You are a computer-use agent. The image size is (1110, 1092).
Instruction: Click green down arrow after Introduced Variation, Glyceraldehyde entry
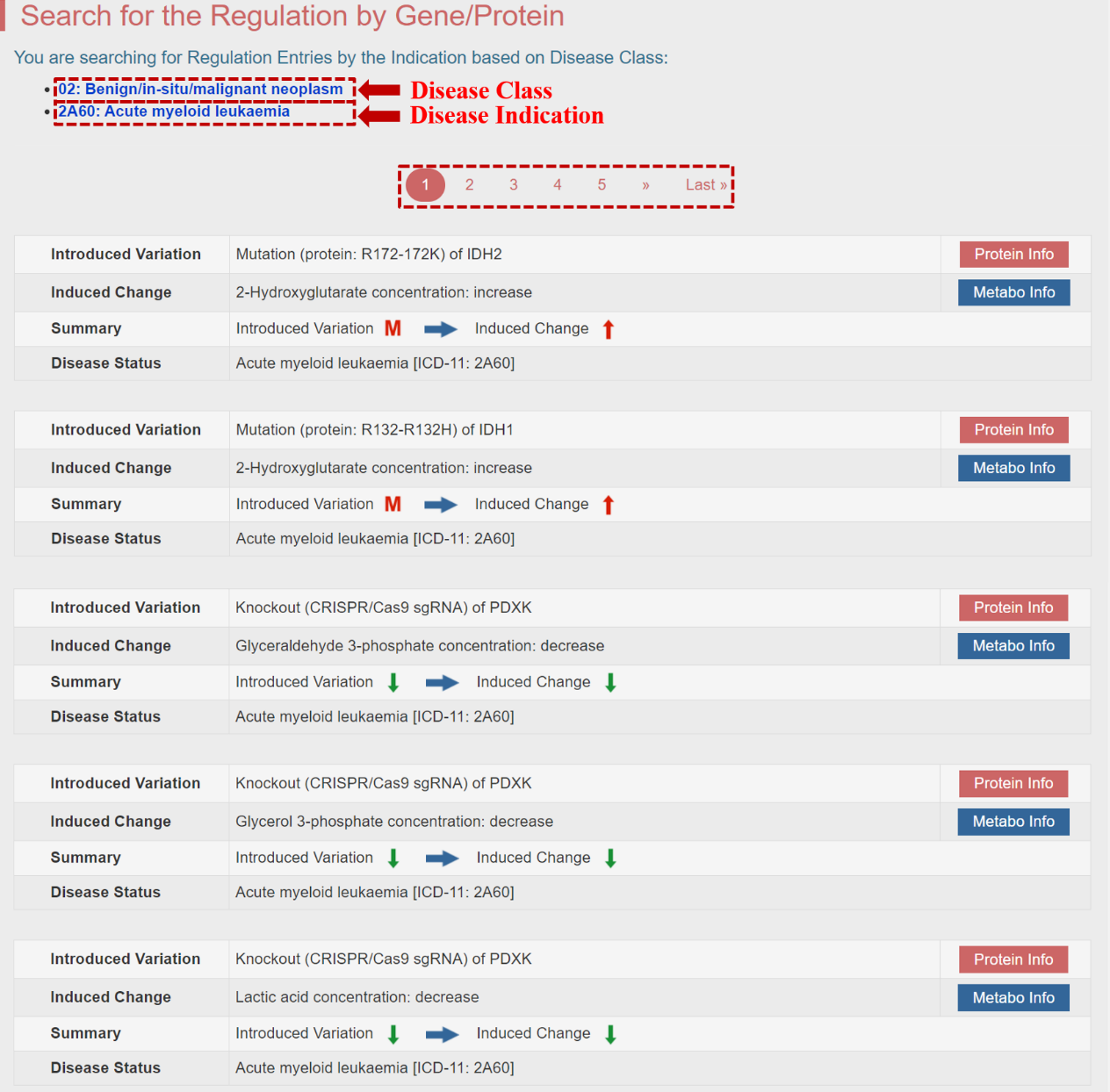[x=393, y=682]
